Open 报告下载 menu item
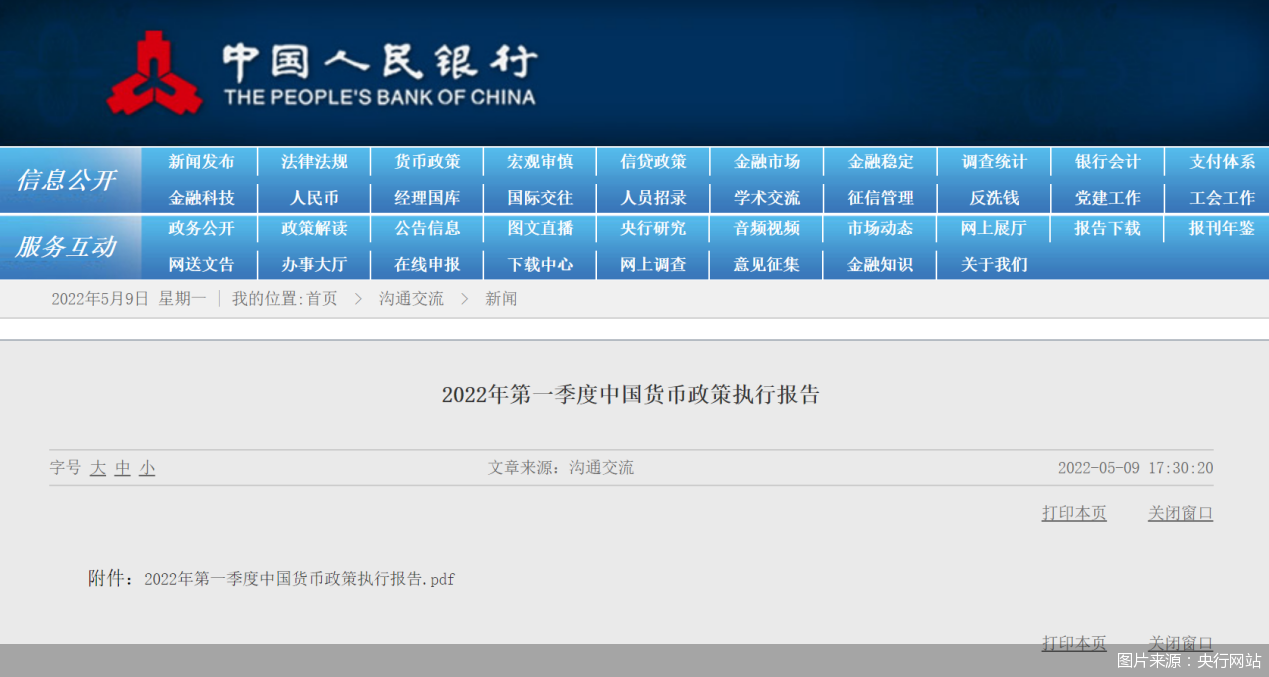Image resolution: width=1269 pixels, height=677 pixels. (1107, 229)
